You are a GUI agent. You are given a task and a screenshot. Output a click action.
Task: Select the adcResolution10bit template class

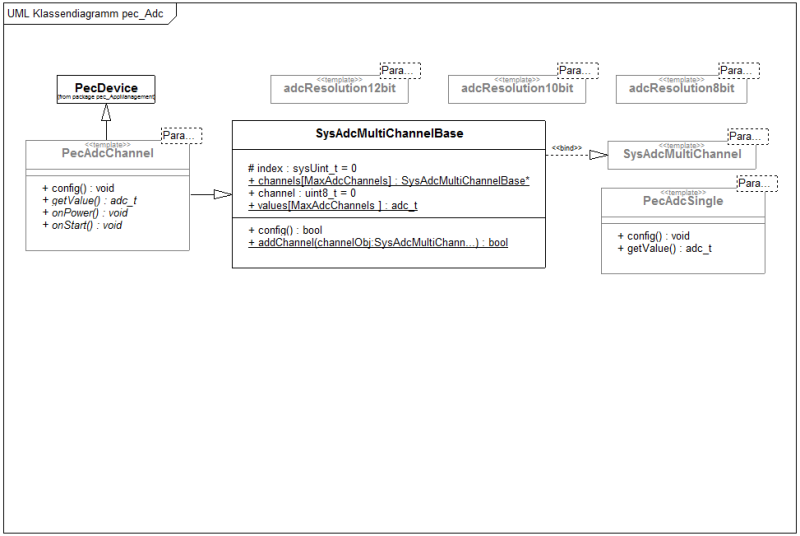click(x=517, y=90)
